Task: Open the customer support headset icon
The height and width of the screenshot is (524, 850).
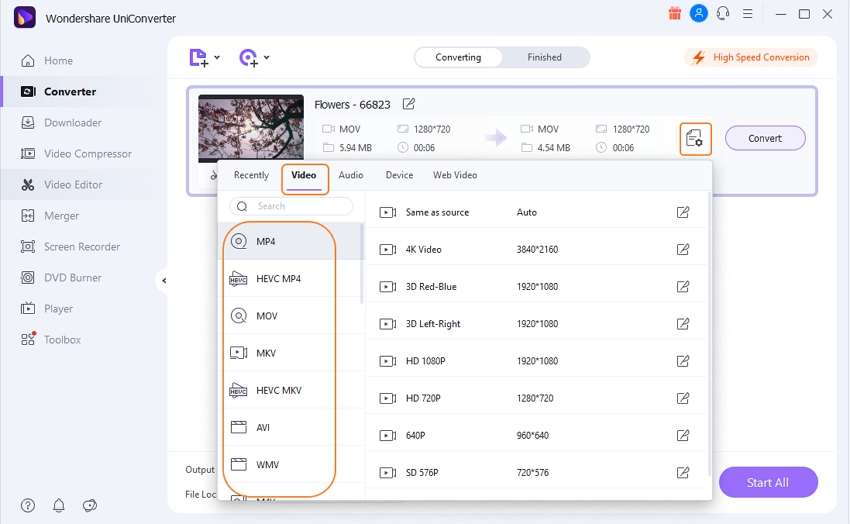Action: click(723, 14)
